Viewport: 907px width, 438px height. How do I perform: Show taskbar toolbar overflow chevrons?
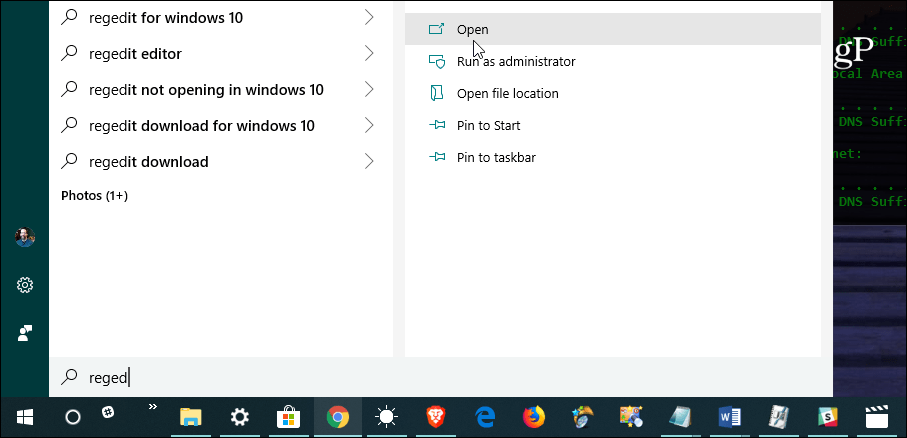click(x=153, y=407)
